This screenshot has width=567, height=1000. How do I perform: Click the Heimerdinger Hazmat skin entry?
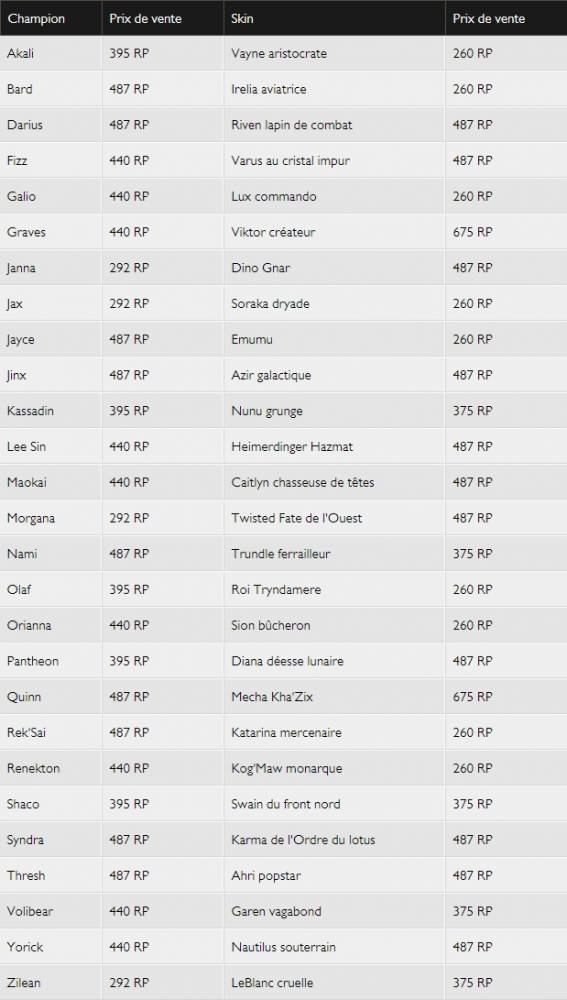(x=292, y=446)
